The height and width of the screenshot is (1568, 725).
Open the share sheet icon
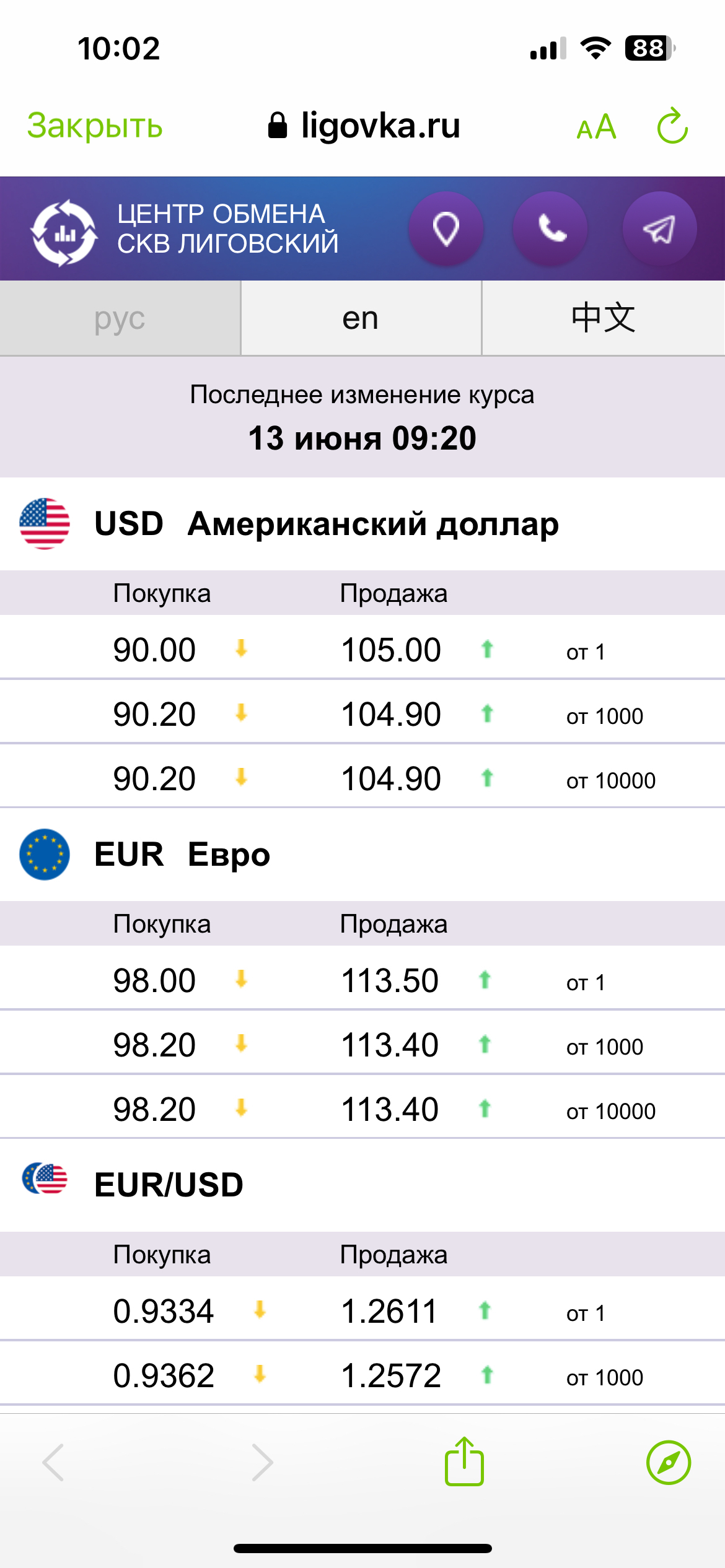pyautogui.click(x=464, y=1462)
